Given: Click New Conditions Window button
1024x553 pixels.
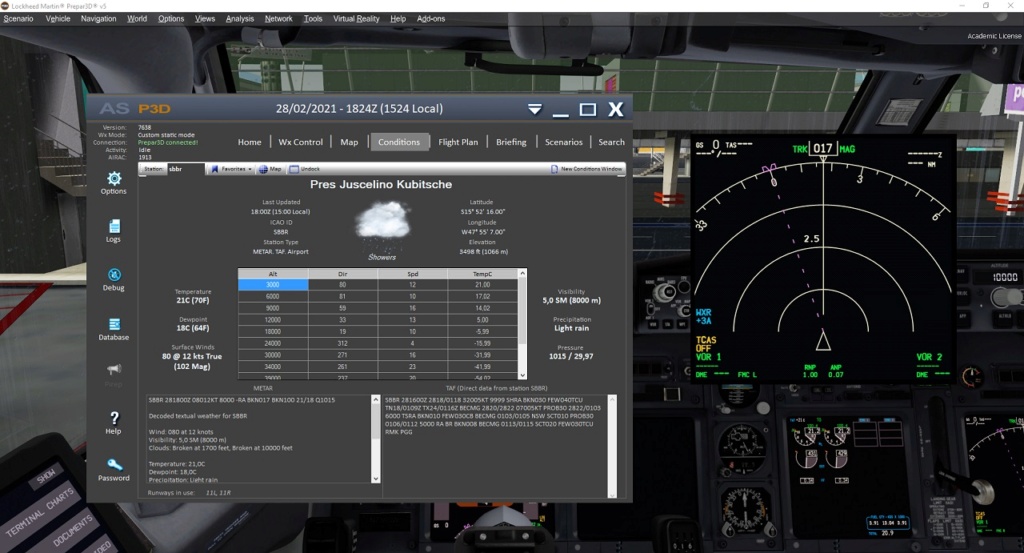Looking at the screenshot, I should click(x=586, y=169).
